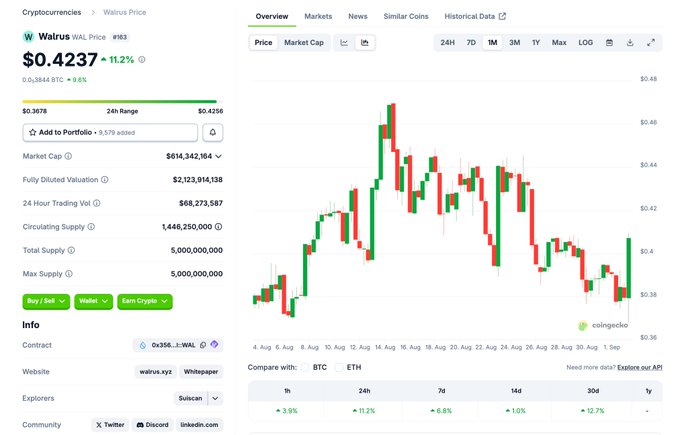Copy the WAL contract address
680x435 pixels.
point(203,345)
